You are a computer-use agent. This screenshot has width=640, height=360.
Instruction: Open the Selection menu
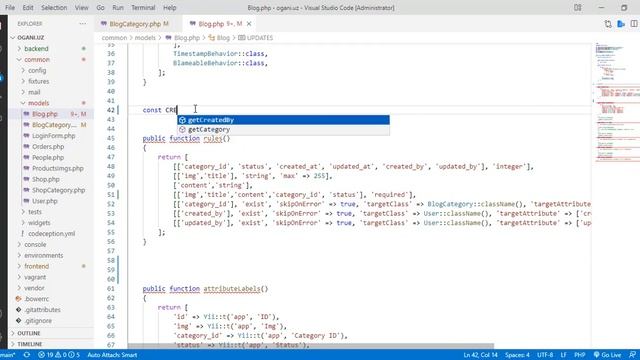tap(54, 8)
